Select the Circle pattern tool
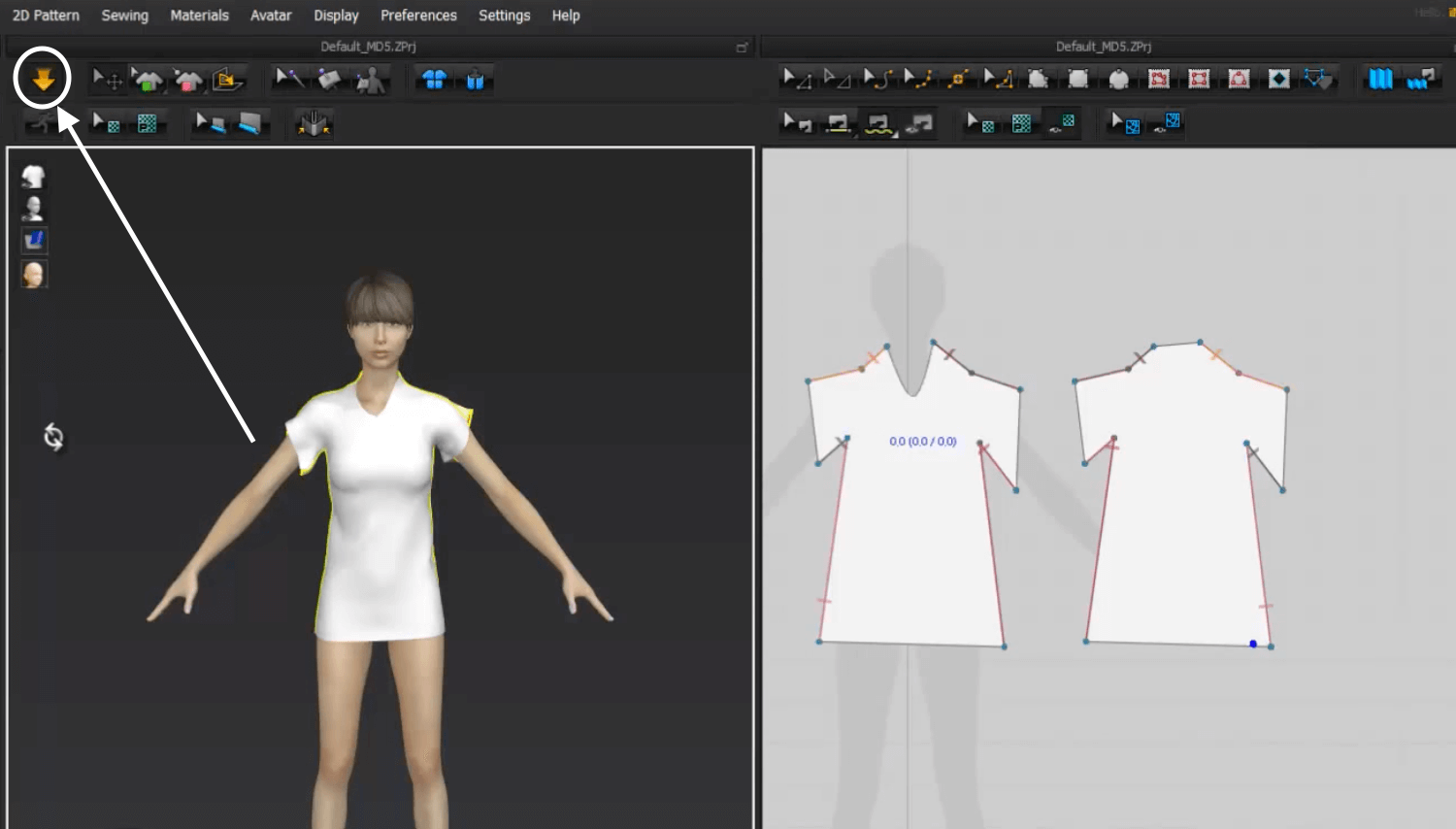1456x829 pixels. click(x=1118, y=79)
